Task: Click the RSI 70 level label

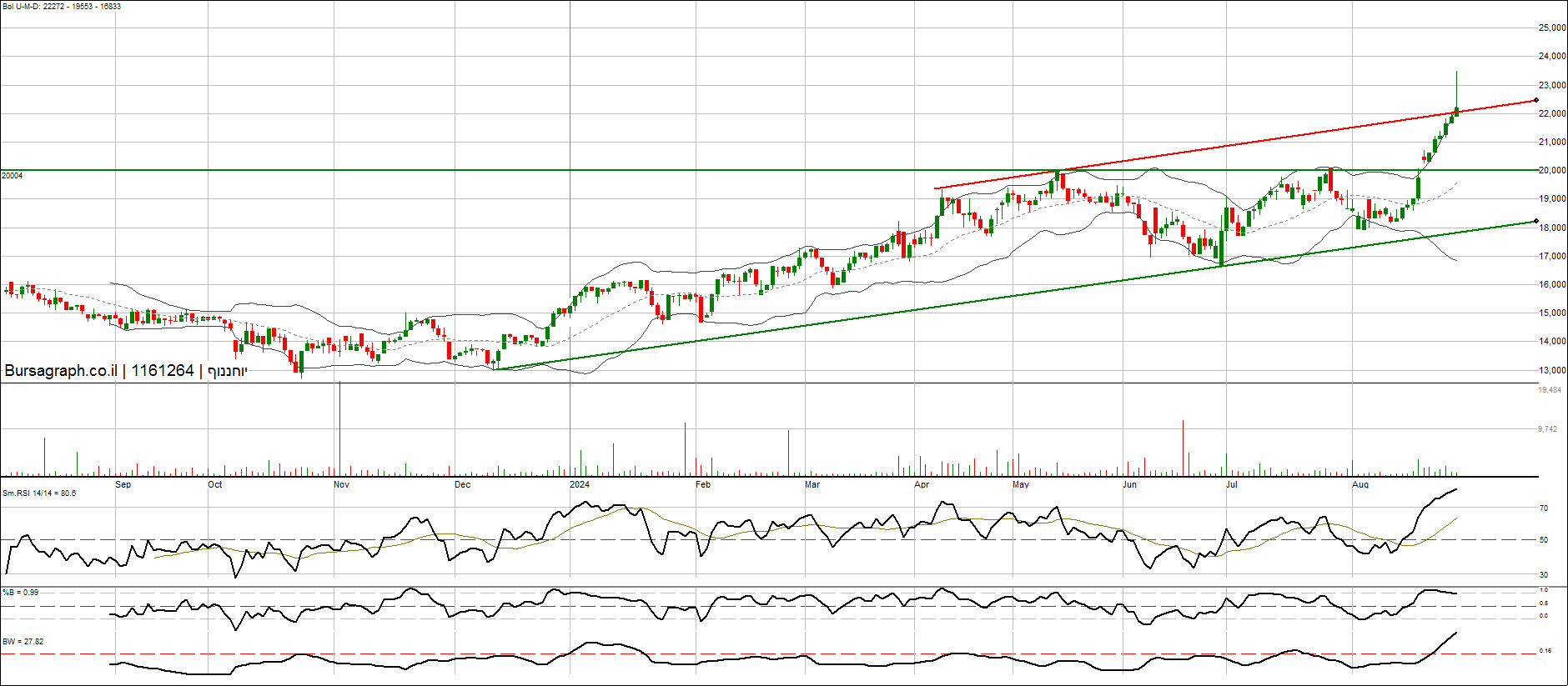Action: coord(1544,508)
